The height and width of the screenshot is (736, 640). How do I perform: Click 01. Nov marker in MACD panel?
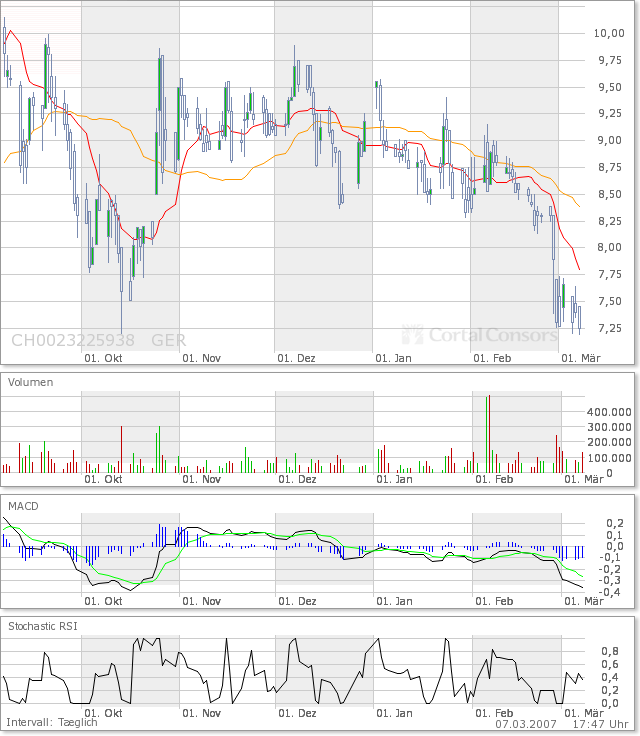pyautogui.click(x=201, y=601)
